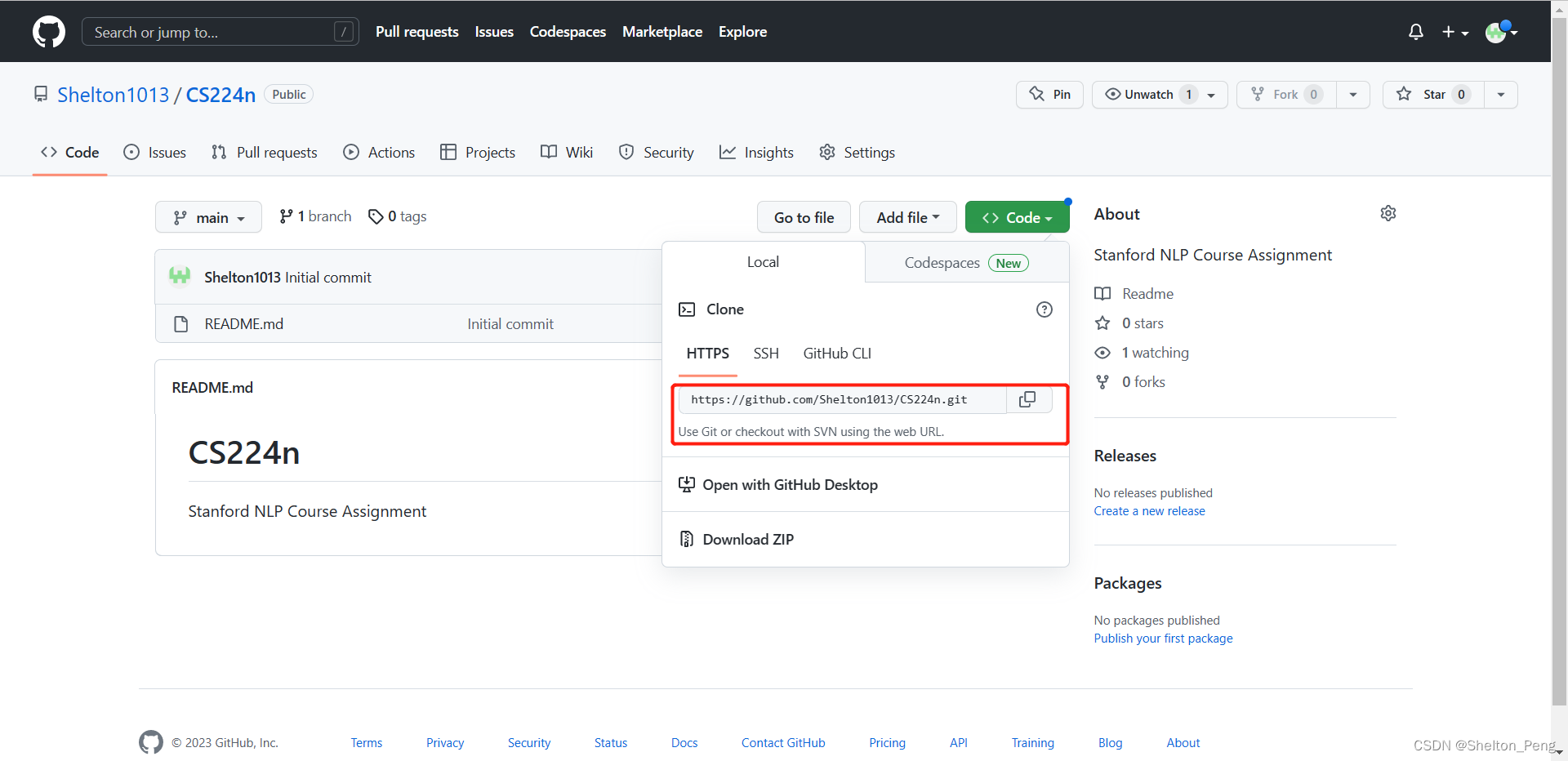
Task: Open the Insights tab
Action: pyautogui.click(x=756, y=153)
